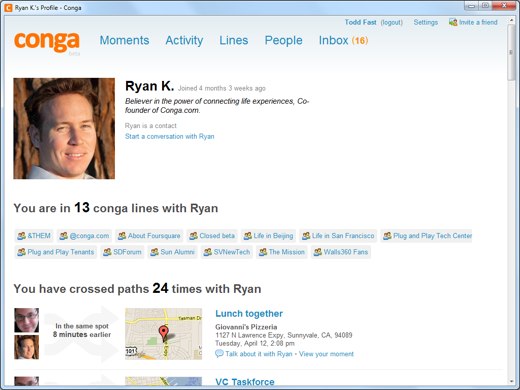Click the Sun Alumni line icon
The height and width of the screenshot is (390, 520).
point(154,252)
